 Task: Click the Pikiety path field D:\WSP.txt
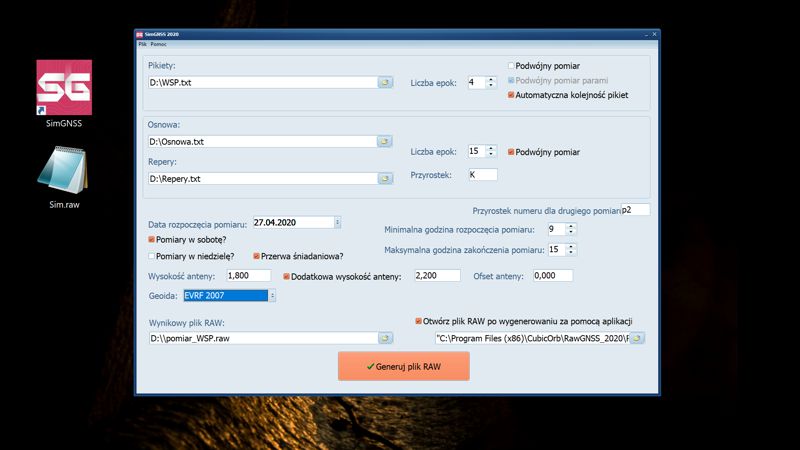click(263, 82)
